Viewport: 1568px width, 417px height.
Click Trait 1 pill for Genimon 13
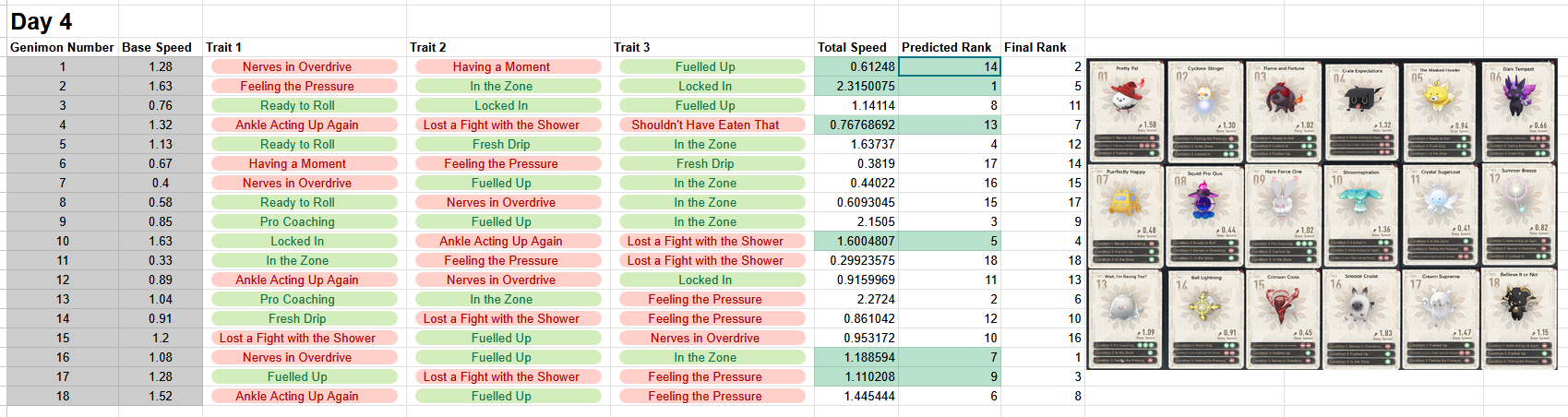tap(305, 299)
